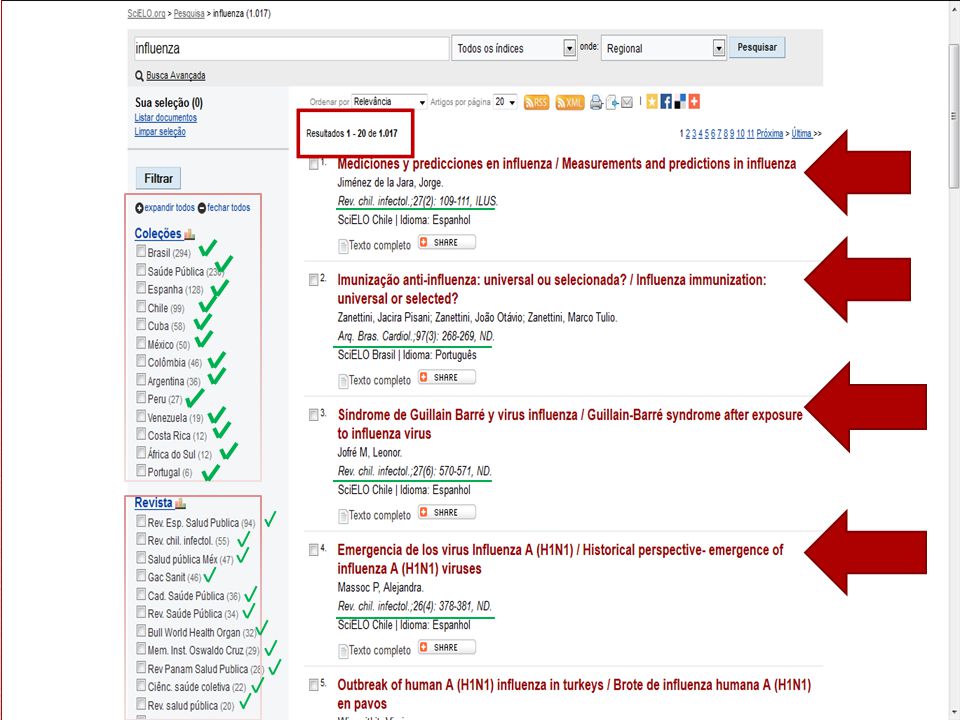
Task: Check the Rev. Esp. Salud Publica box
Action: (x=141, y=521)
